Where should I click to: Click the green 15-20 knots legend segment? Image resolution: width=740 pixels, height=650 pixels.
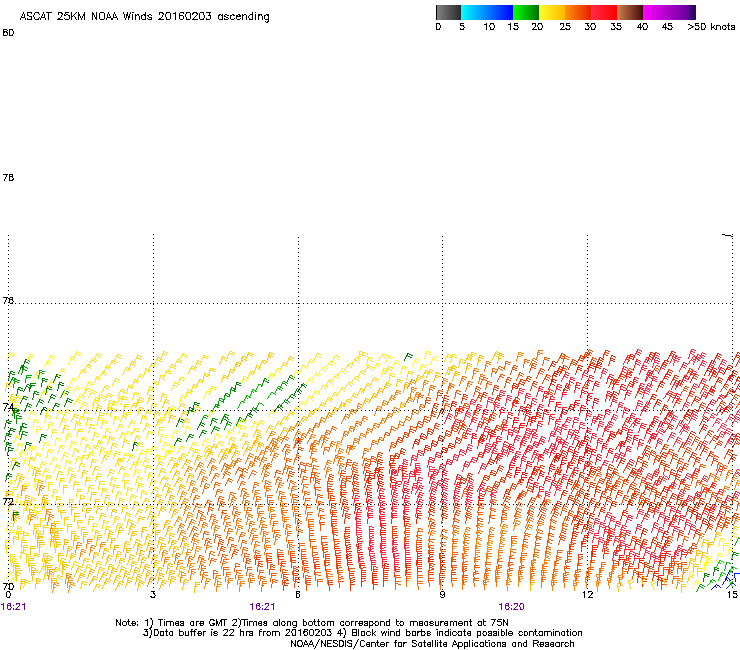pos(526,12)
